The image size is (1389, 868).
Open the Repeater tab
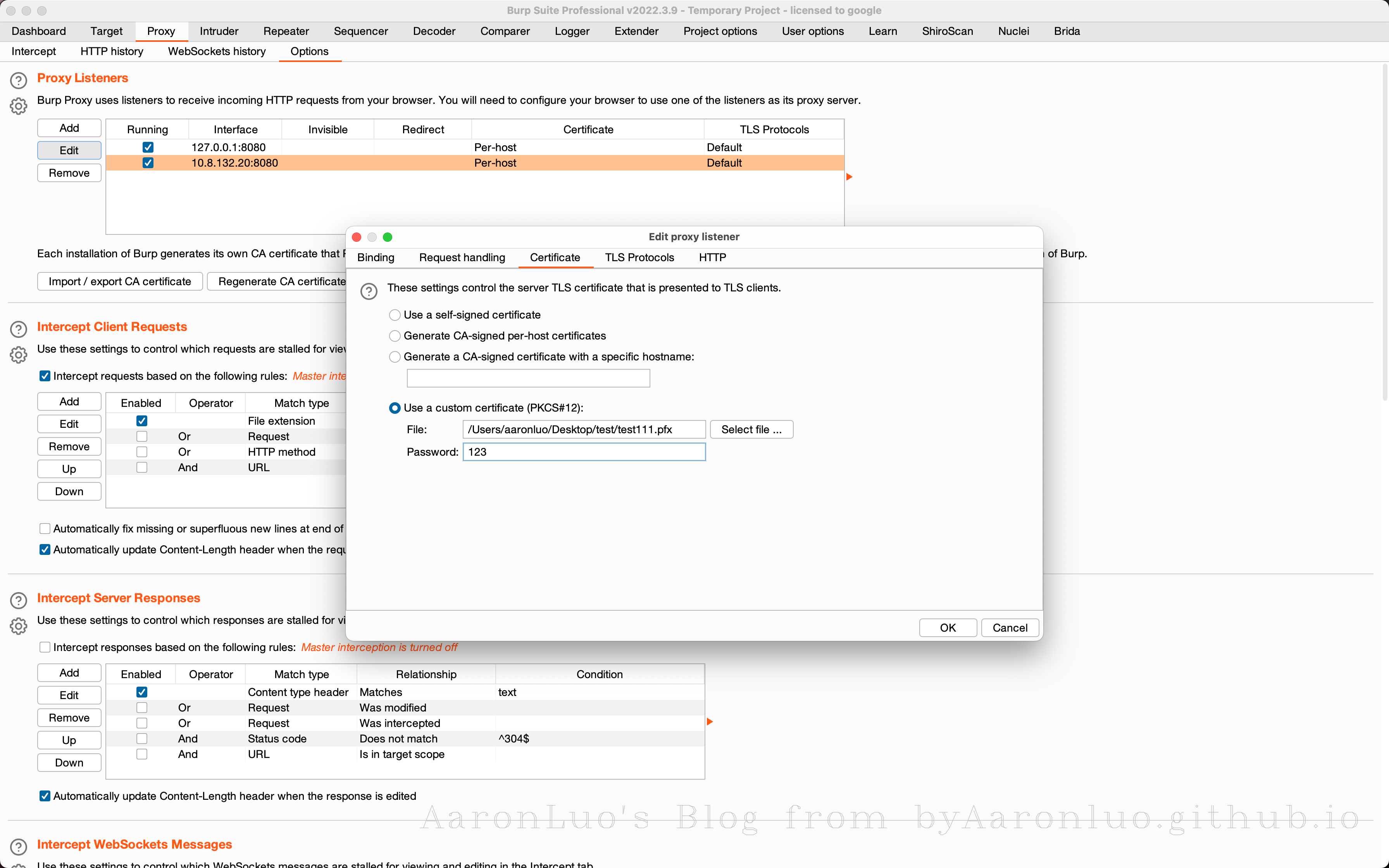click(286, 31)
